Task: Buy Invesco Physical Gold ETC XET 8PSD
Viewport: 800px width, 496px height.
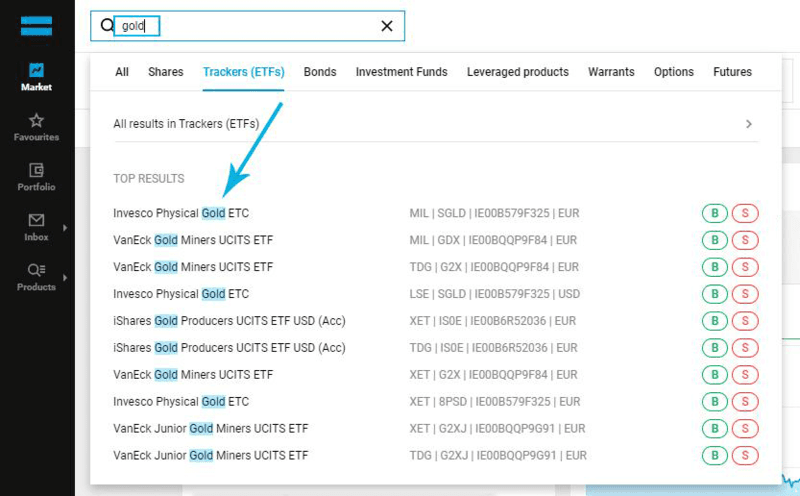Action: click(715, 402)
